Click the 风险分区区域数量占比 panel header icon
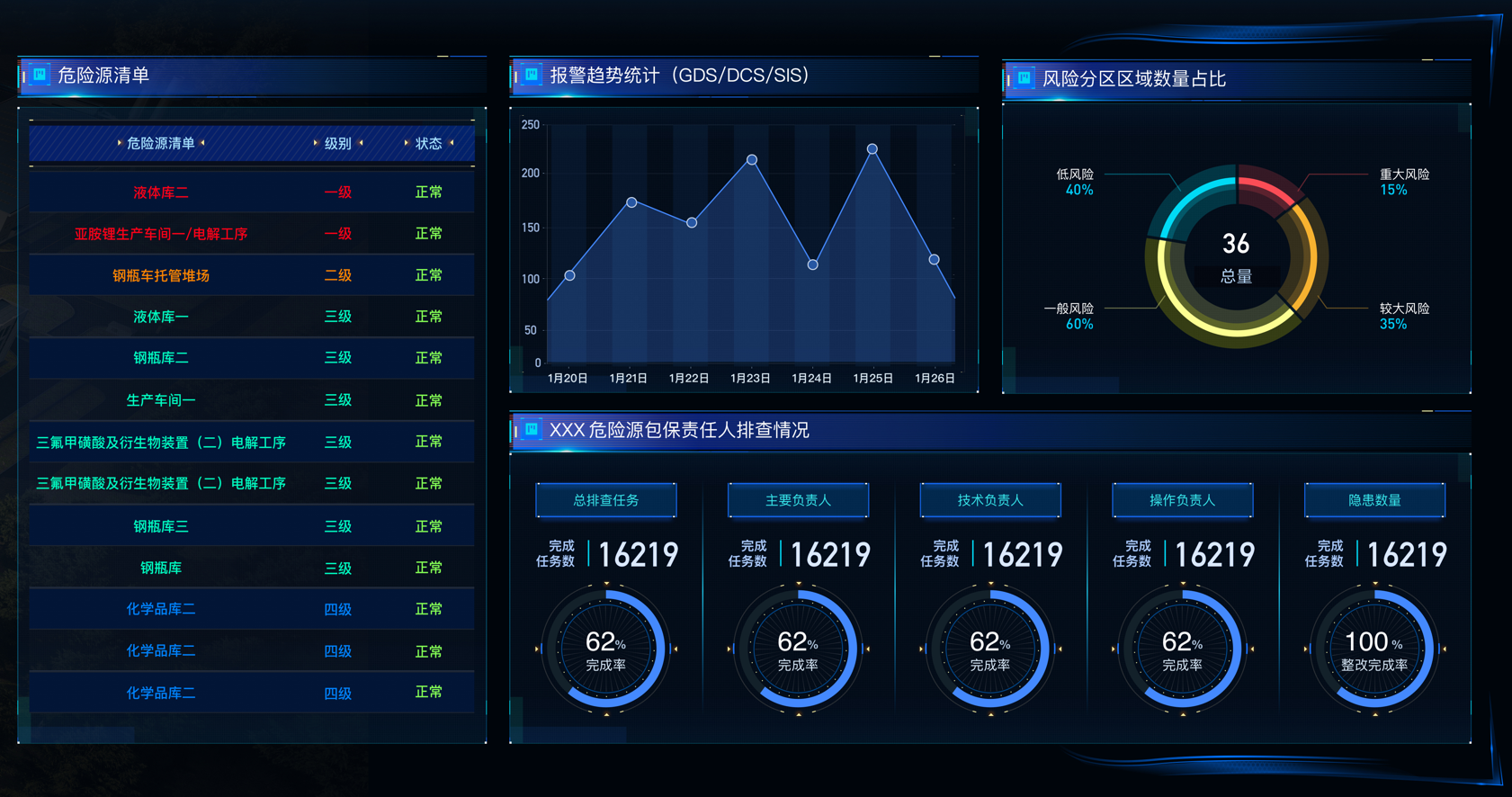This screenshot has width=1512, height=797. pos(1024,79)
